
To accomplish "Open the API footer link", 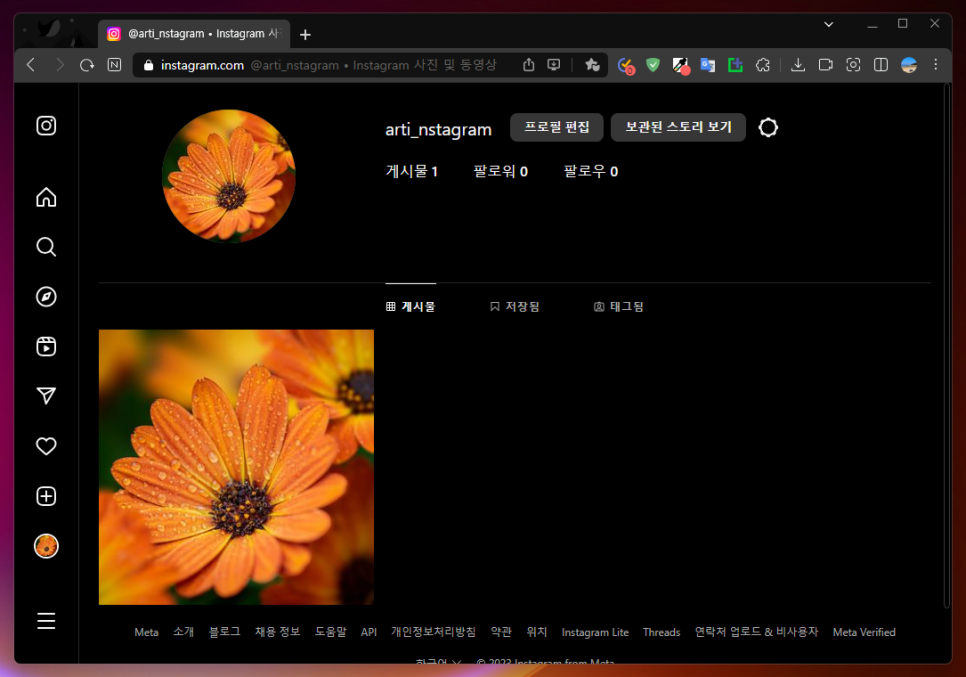I will point(369,632).
